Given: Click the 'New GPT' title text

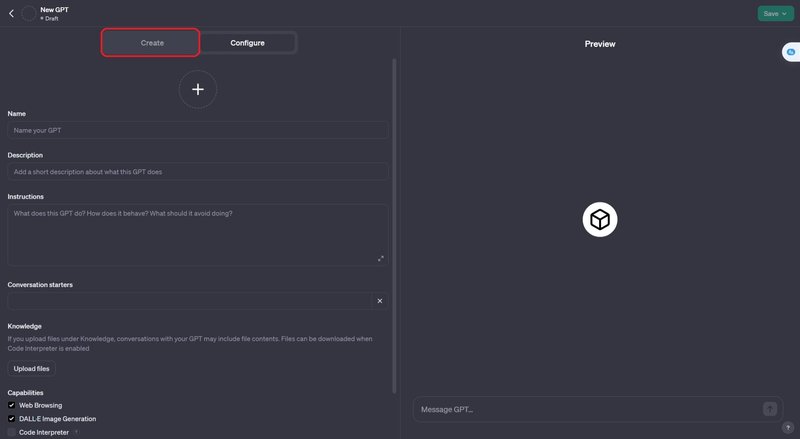Looking at the screenshot, I should [55, 10].
